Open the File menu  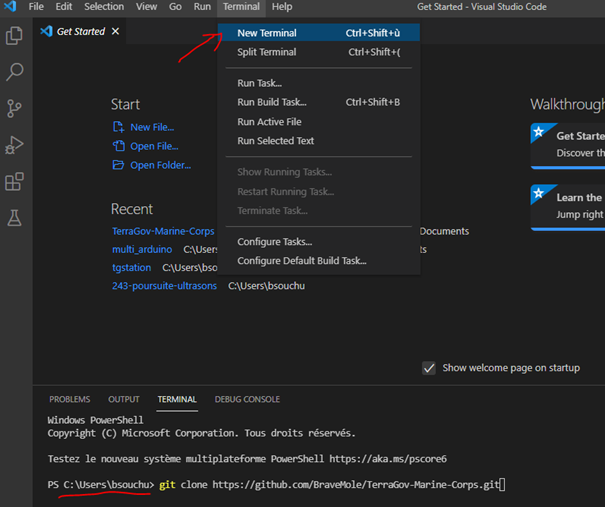point(36,7)
